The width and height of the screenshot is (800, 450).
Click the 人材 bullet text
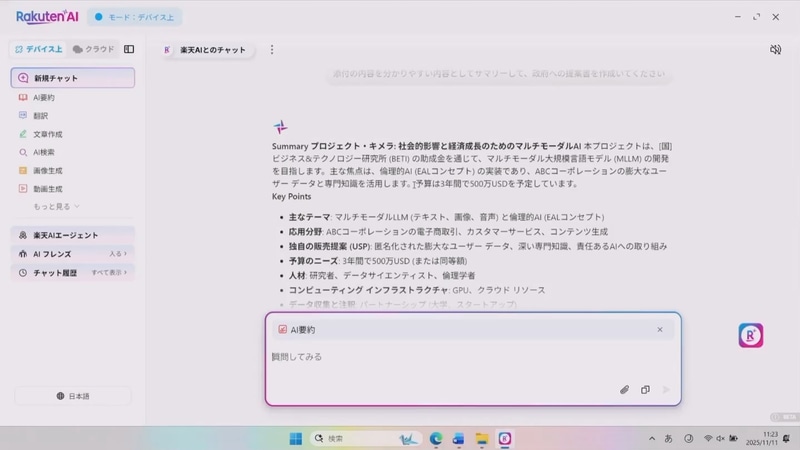point(382,276)
